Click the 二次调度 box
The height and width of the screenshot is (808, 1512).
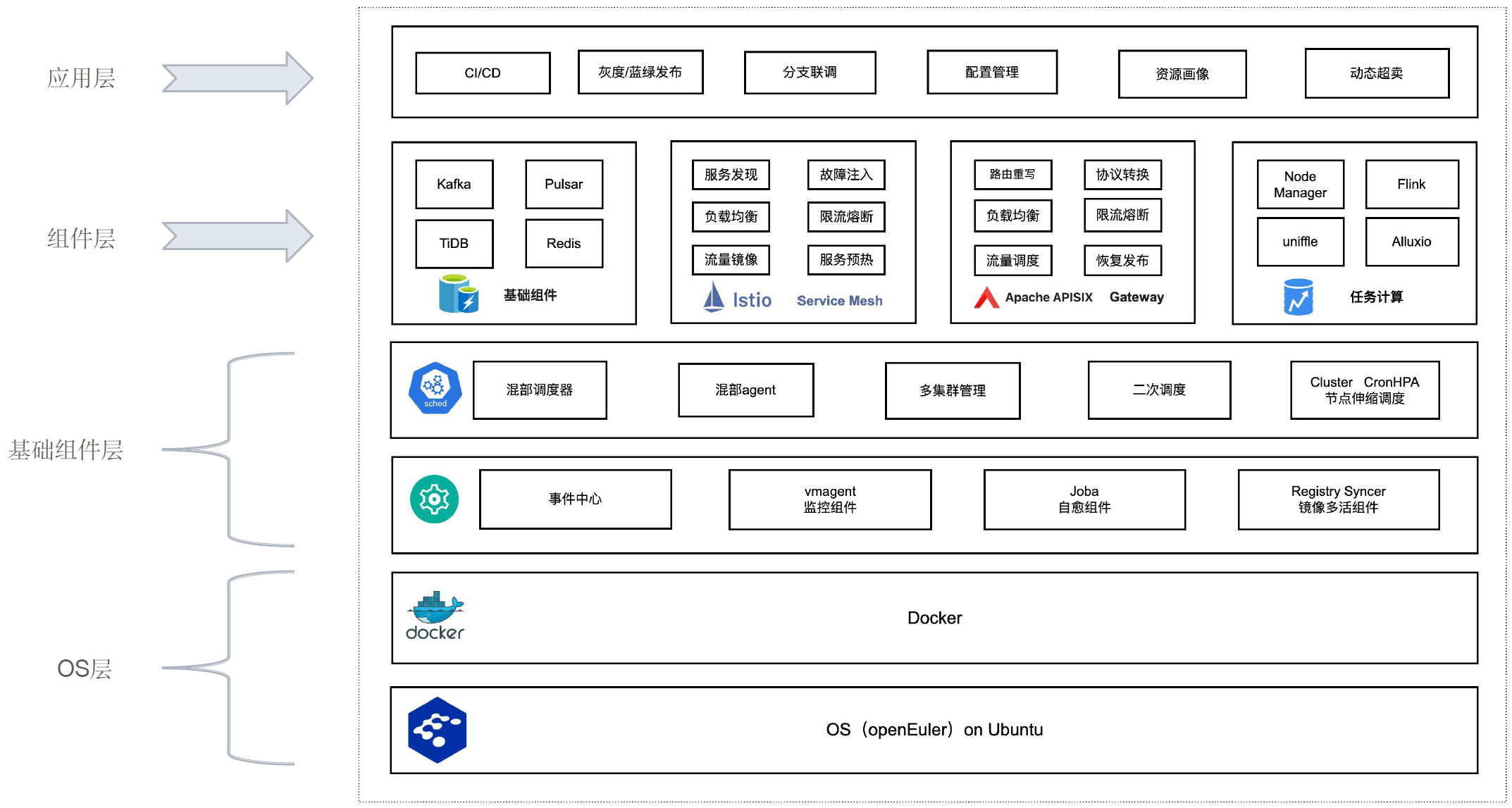tap(1160, 390)
